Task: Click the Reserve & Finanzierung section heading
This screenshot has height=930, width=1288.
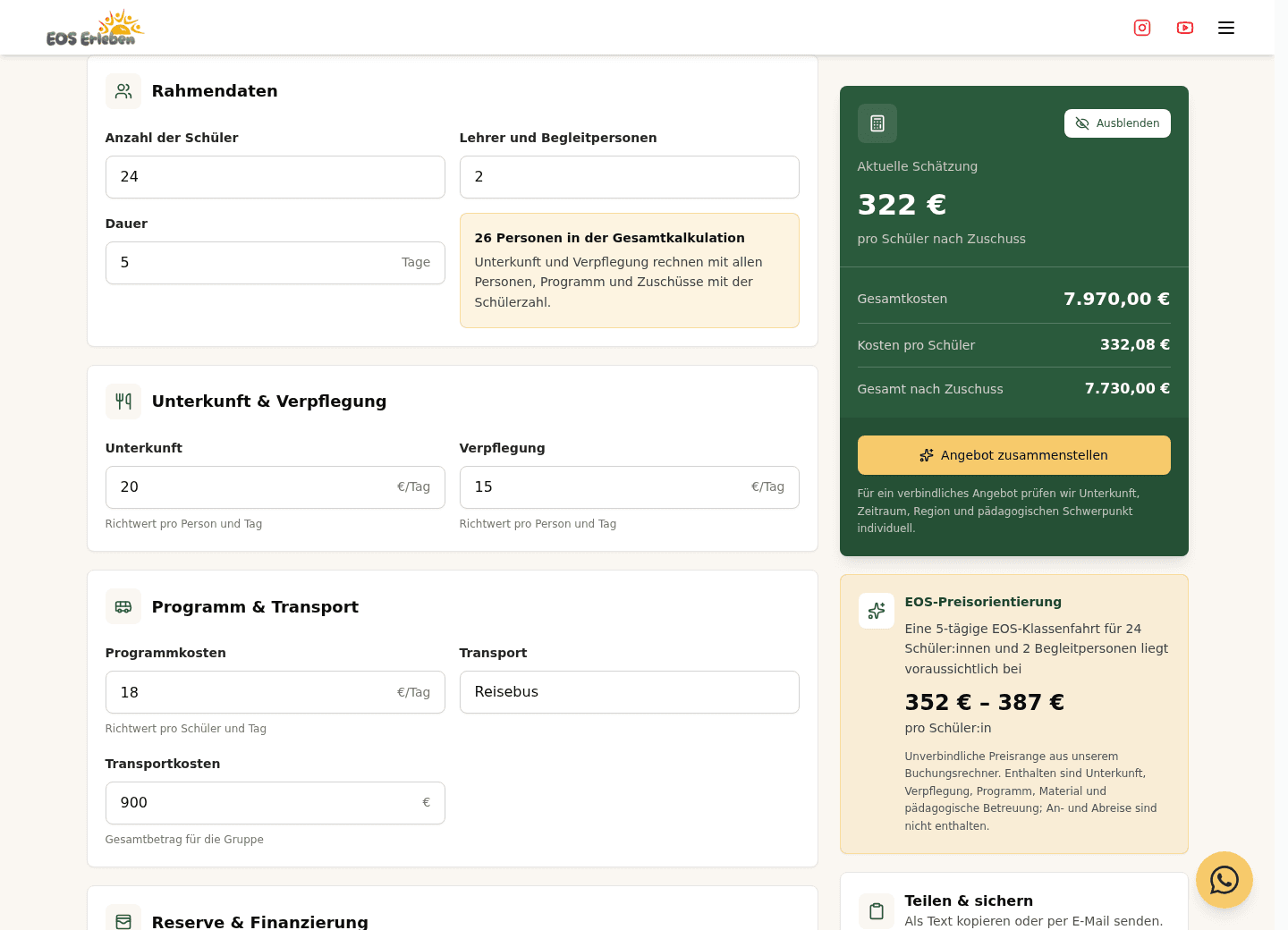Action: coord(260,921)
